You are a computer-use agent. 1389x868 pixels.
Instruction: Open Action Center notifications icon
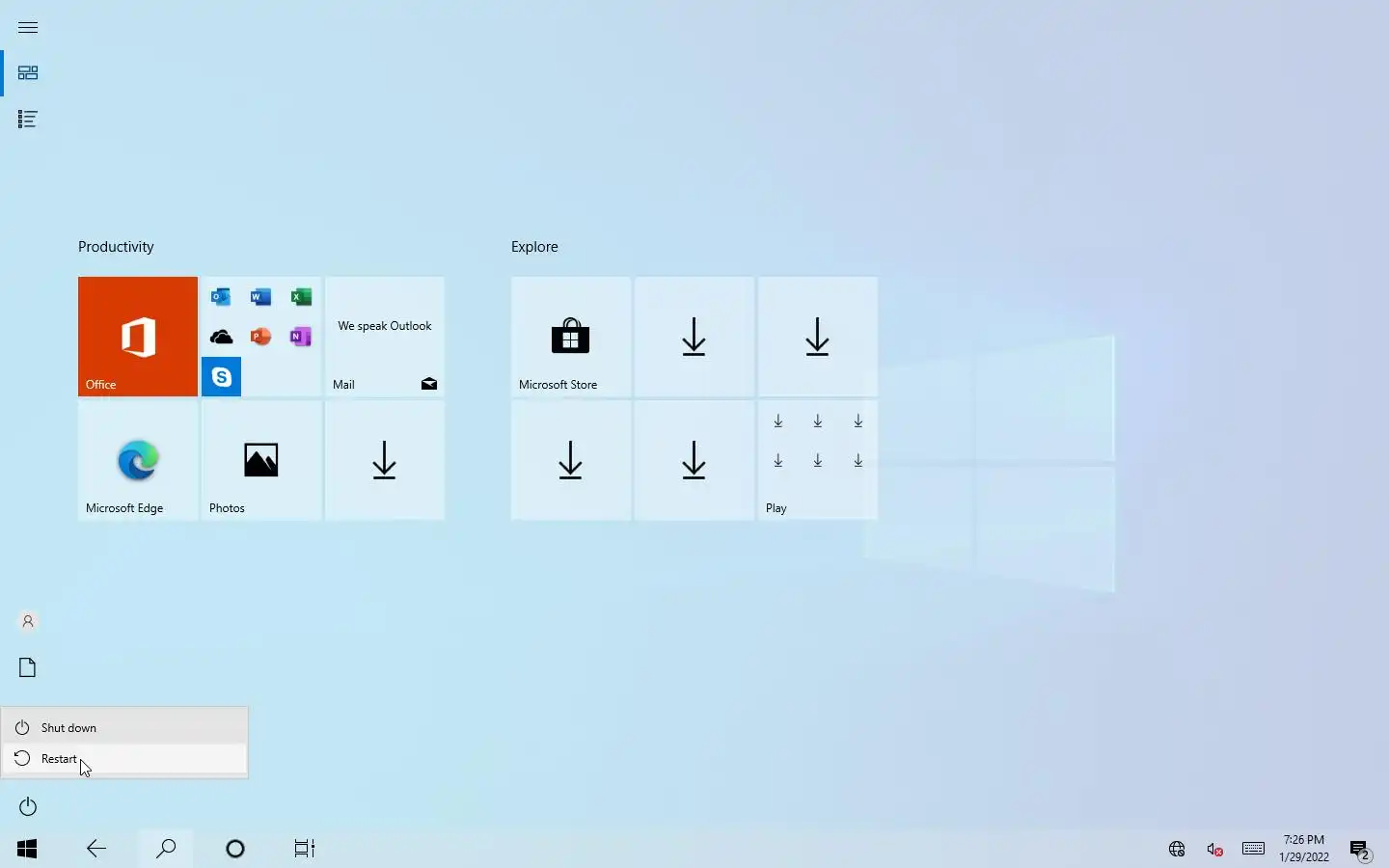[x=1360, y=850]
